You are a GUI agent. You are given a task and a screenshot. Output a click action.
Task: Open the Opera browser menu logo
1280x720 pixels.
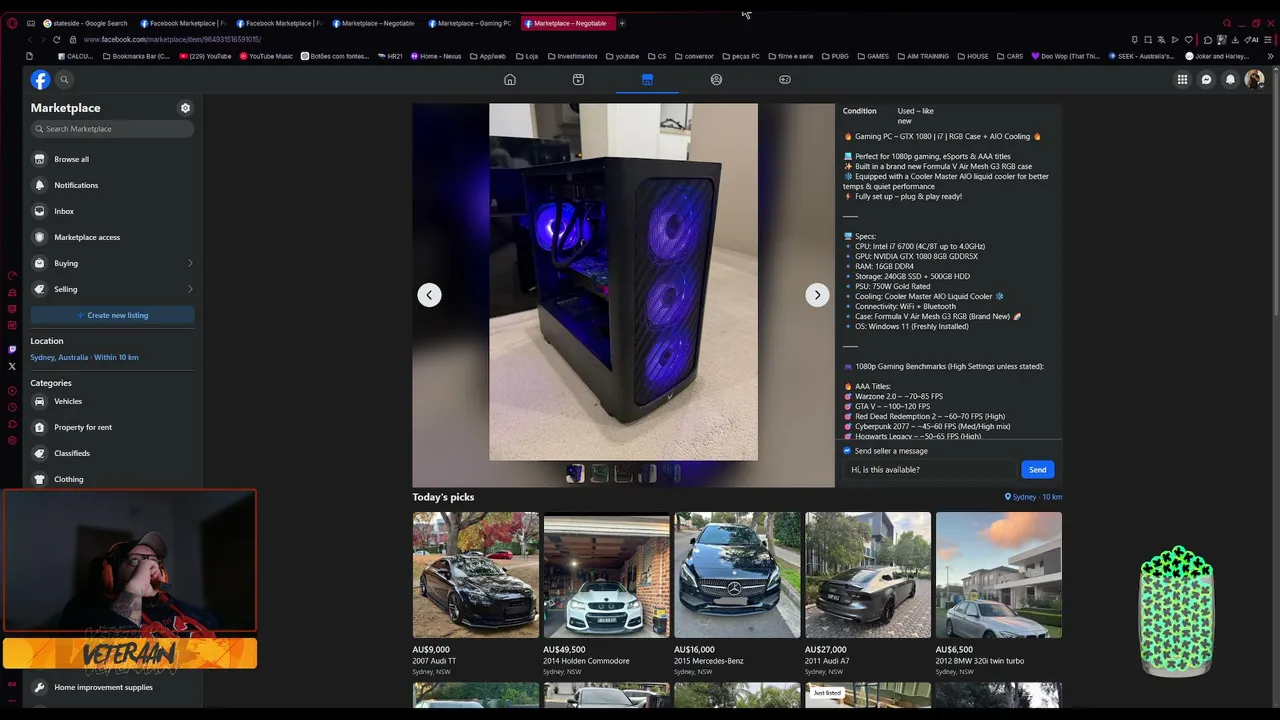12,23
